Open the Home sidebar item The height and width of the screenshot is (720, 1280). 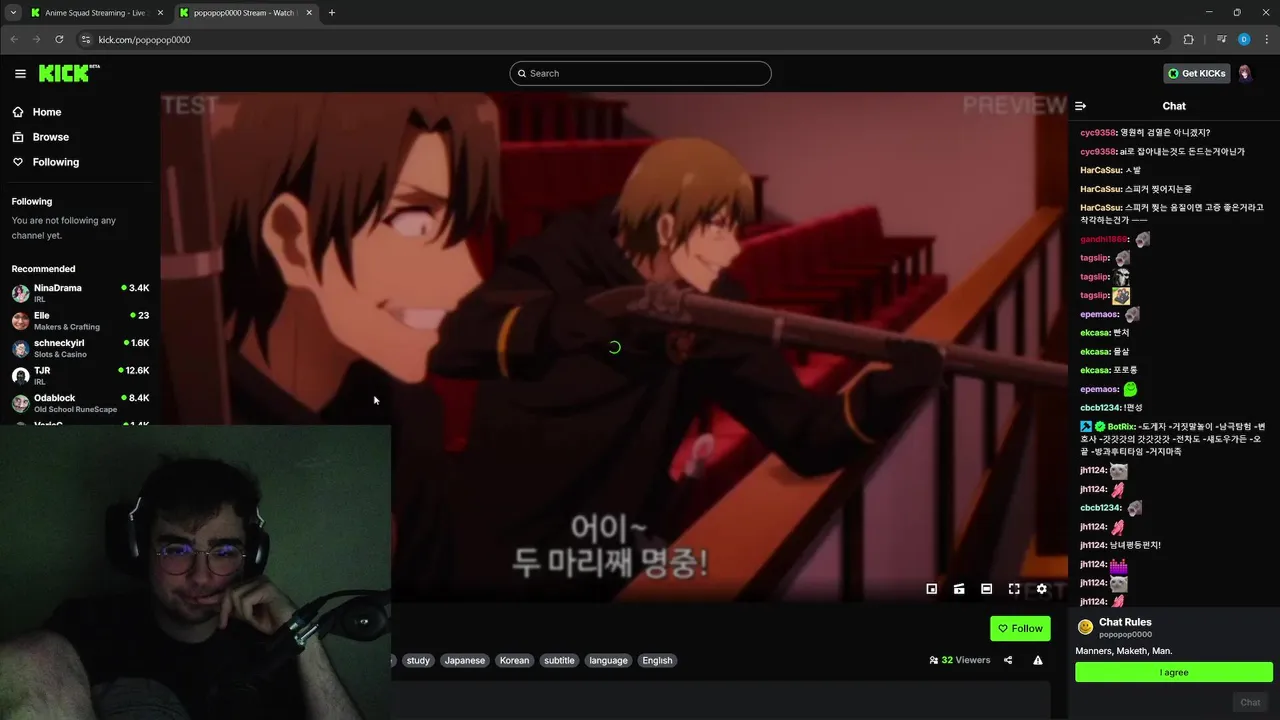point(47,112)
